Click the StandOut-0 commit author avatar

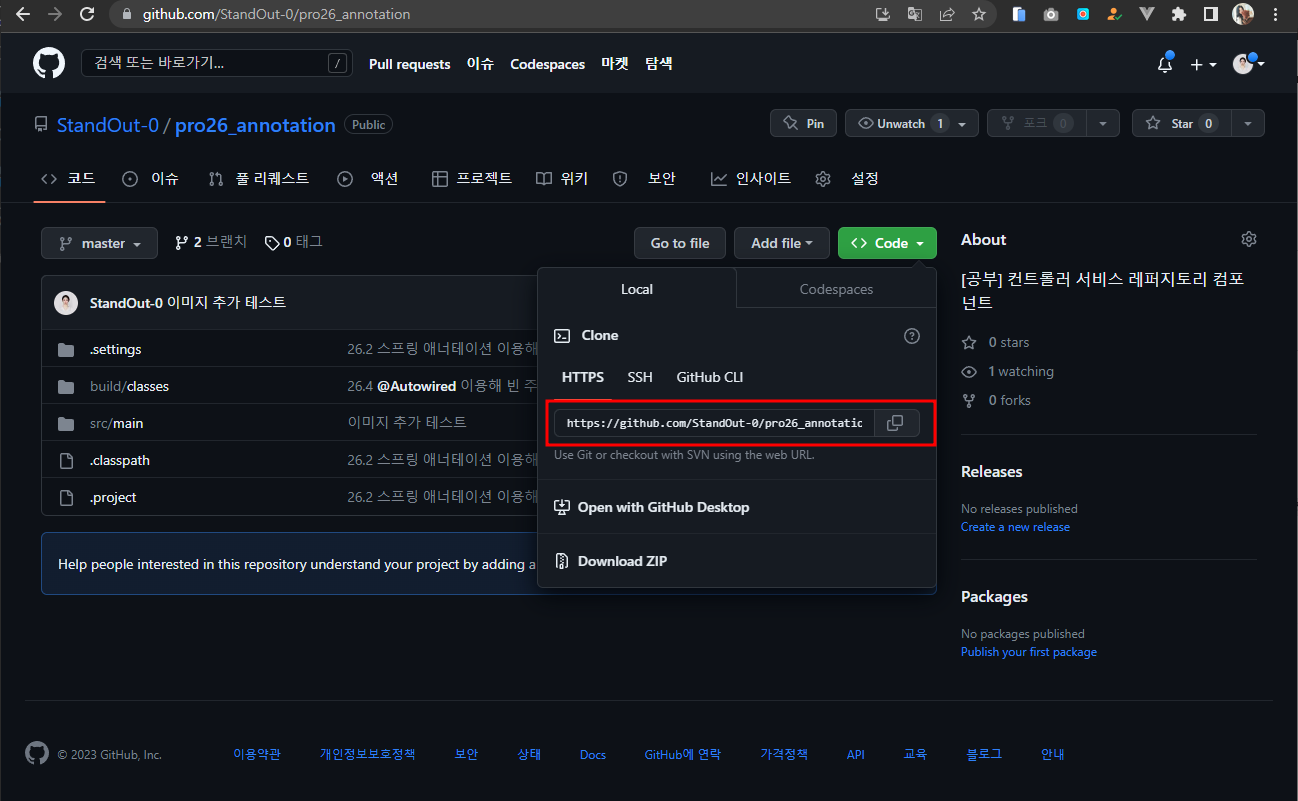(x=66, y=303)
